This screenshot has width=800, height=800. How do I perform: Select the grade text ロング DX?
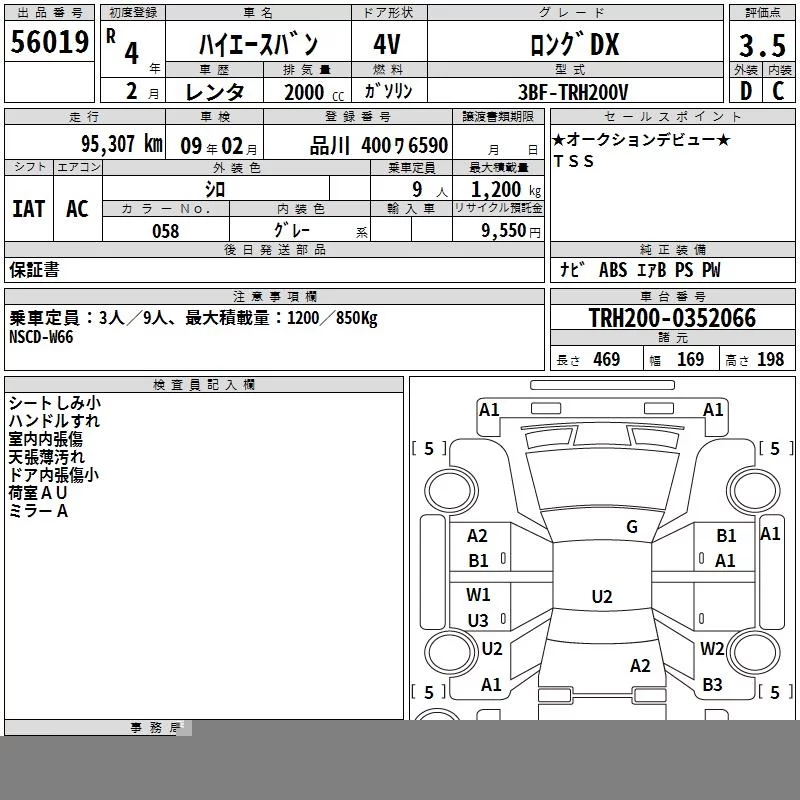point(574,44)
